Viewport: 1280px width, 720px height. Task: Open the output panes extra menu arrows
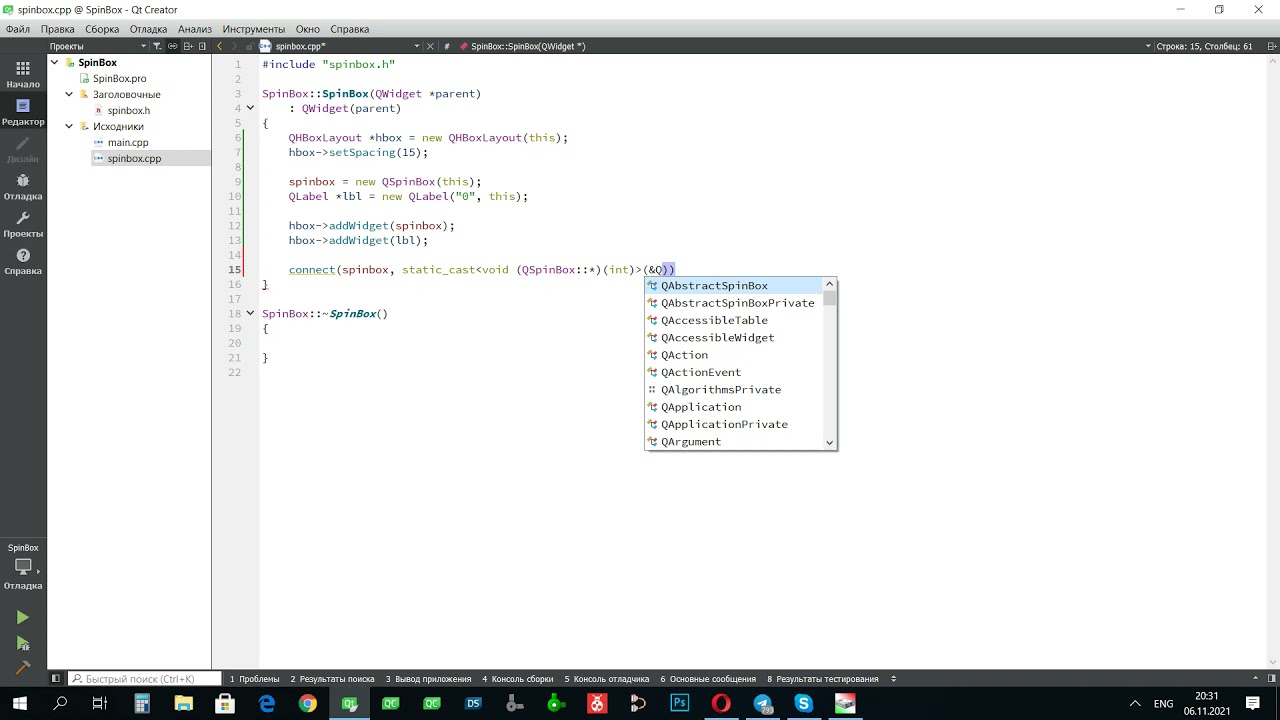893,679
